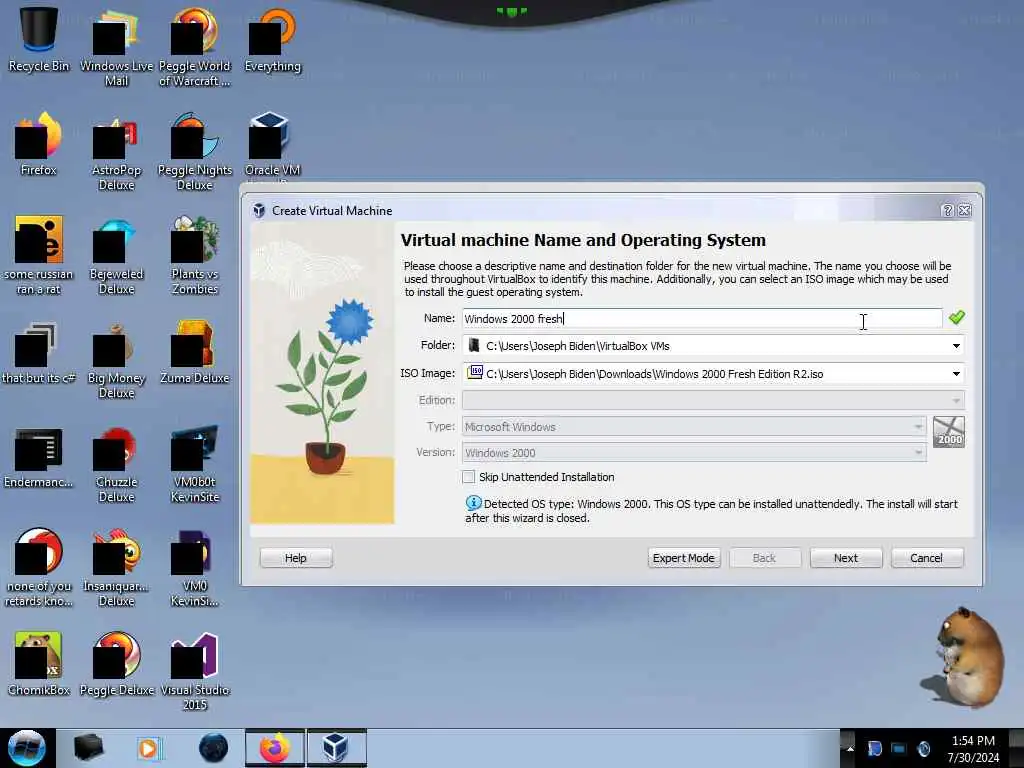
Task: Open the disabled Edition dropdown
Action: [x=713, y=400]
